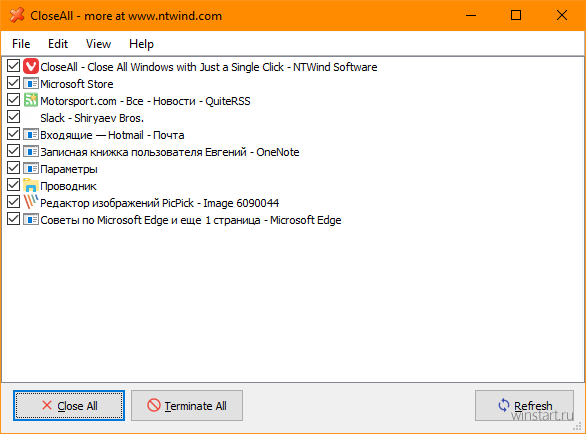The image size is (586, 434).
Task: Click the Microsoft Store app icon
Action: [x=31, y=83]
